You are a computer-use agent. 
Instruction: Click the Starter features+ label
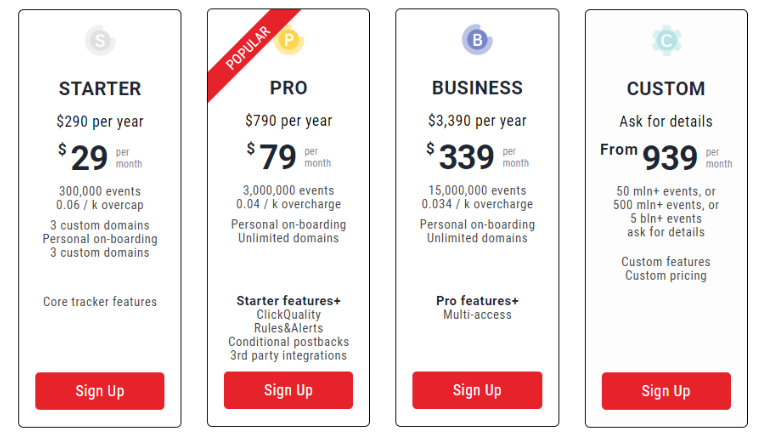coord(289,301)
